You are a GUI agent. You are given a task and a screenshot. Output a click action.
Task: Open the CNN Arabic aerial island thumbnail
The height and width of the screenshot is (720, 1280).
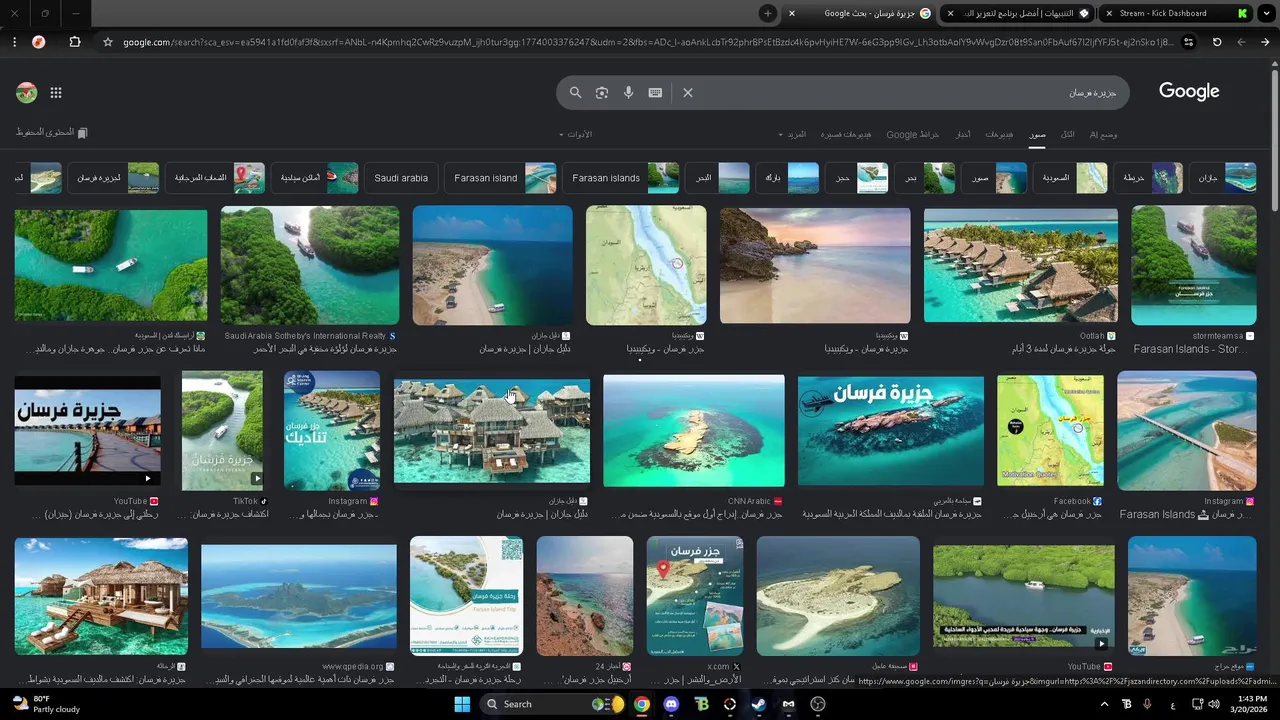[x=694, y=431]
